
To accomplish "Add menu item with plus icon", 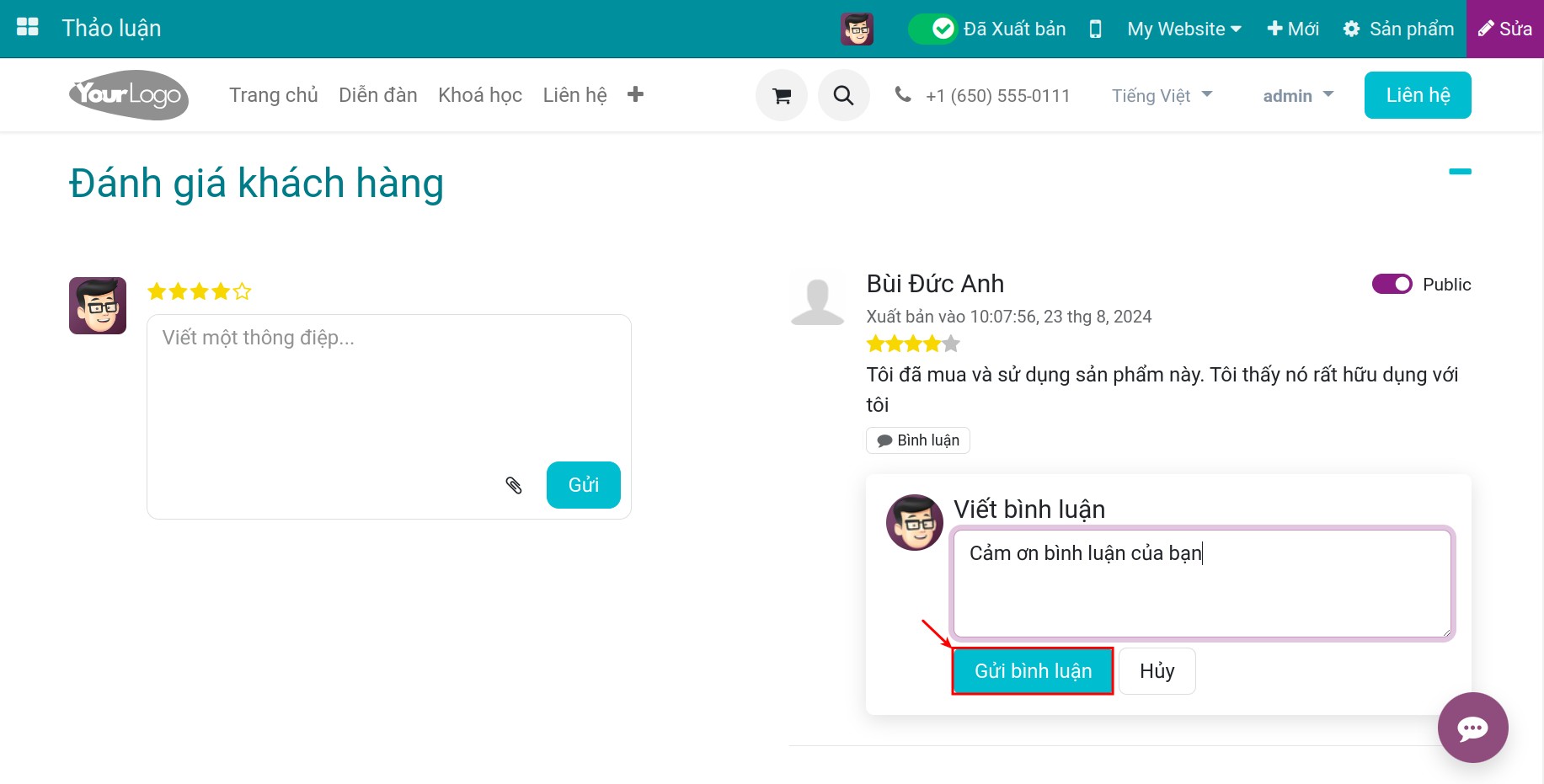I will 636,94.
